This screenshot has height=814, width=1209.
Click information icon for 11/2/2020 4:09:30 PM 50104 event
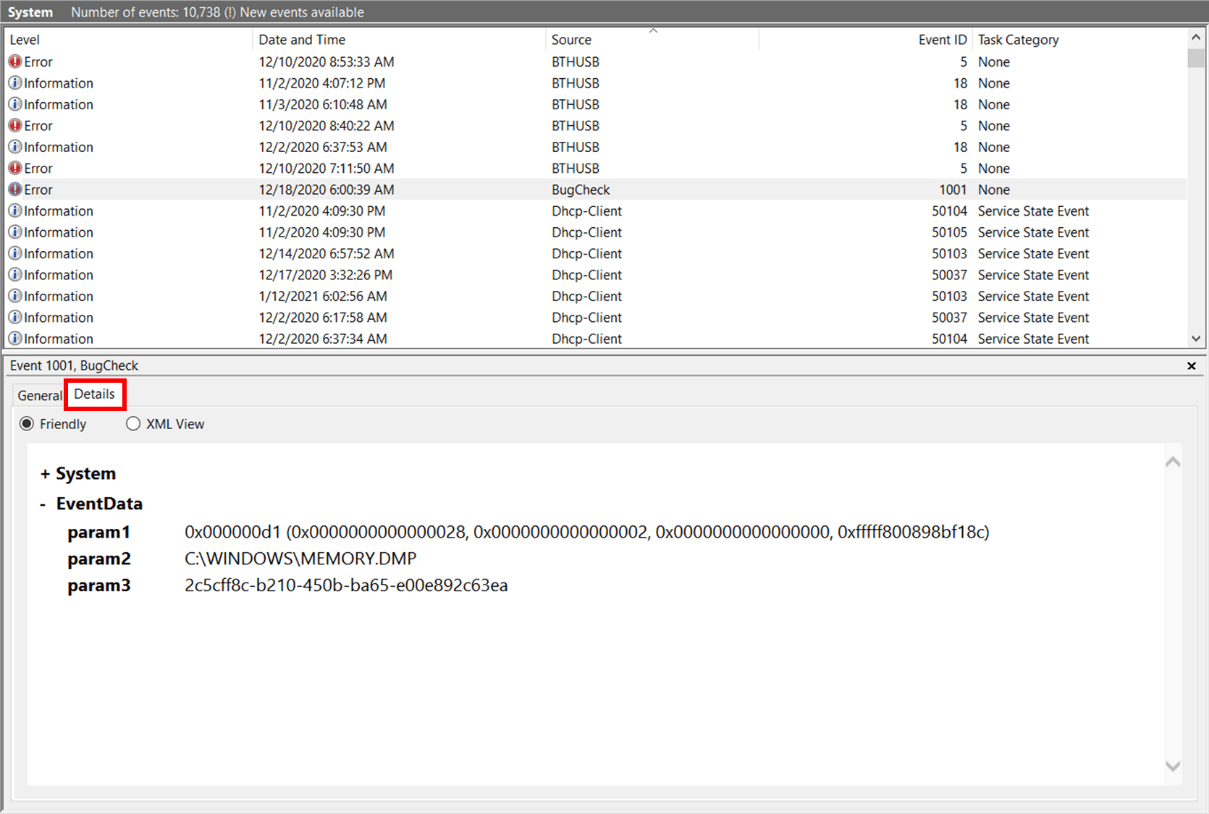point(15,211)
